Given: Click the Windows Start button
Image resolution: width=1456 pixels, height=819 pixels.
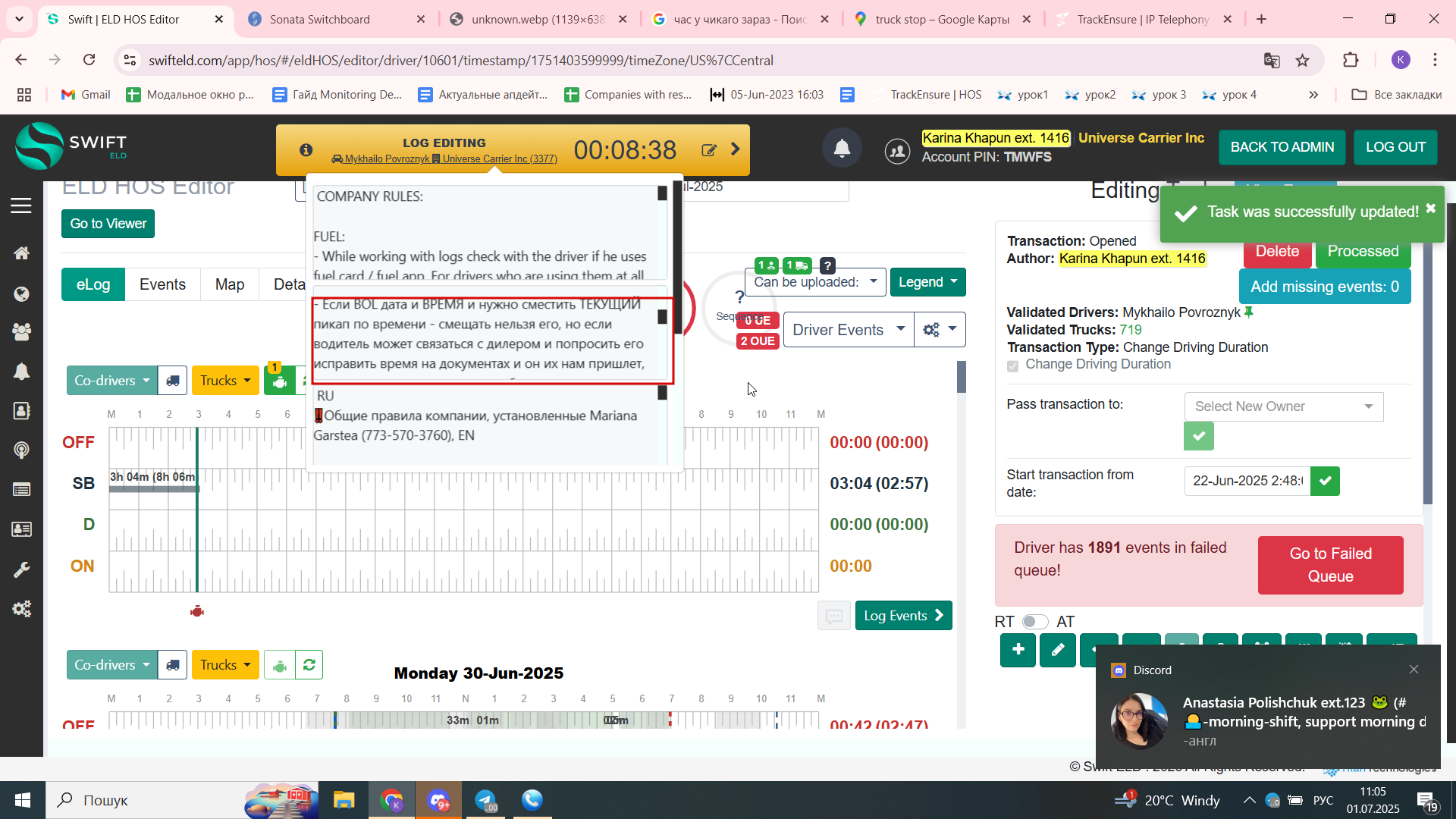Looking at the screenshot, I should (x=22, y=800).
